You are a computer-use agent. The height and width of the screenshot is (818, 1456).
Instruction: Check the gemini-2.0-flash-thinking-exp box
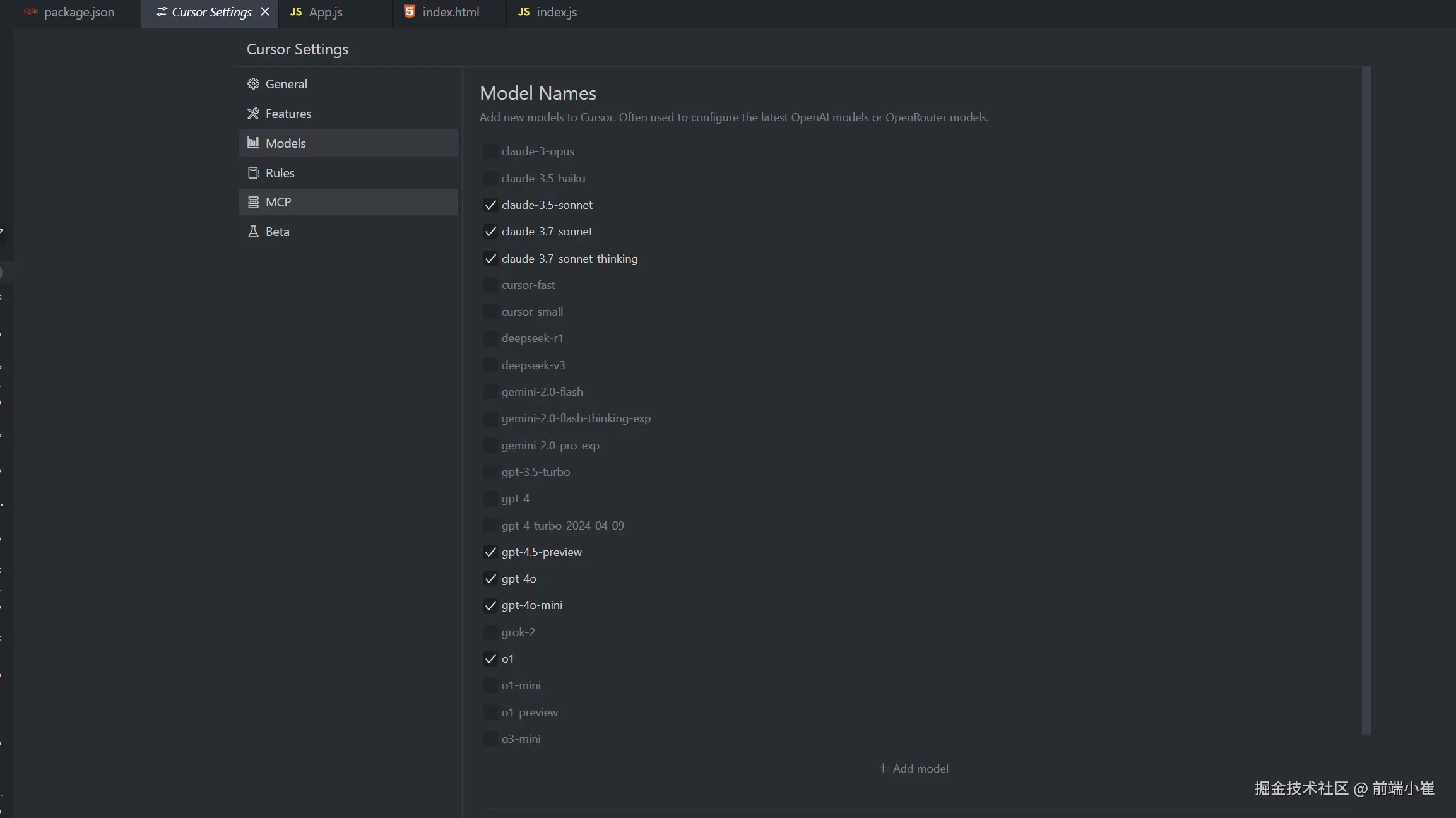490,418
